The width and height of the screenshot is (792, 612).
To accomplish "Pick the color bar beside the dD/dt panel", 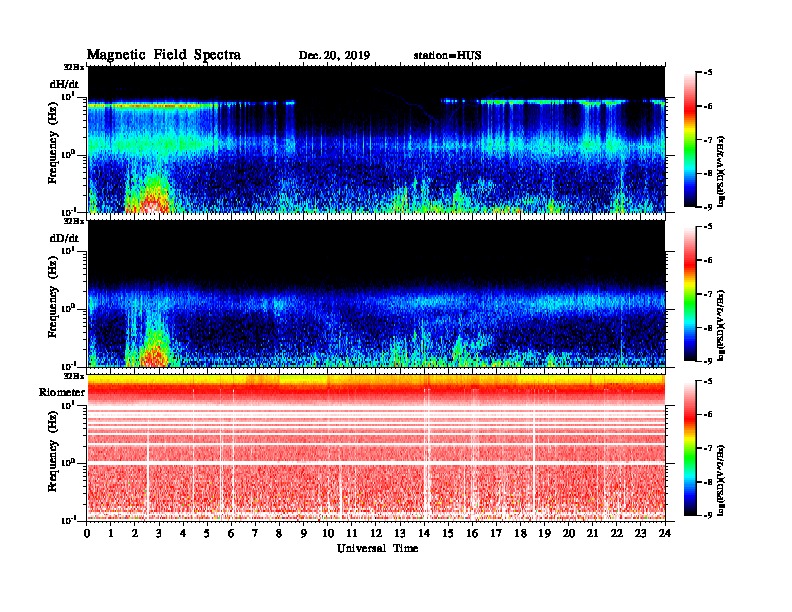I will 690,294.
